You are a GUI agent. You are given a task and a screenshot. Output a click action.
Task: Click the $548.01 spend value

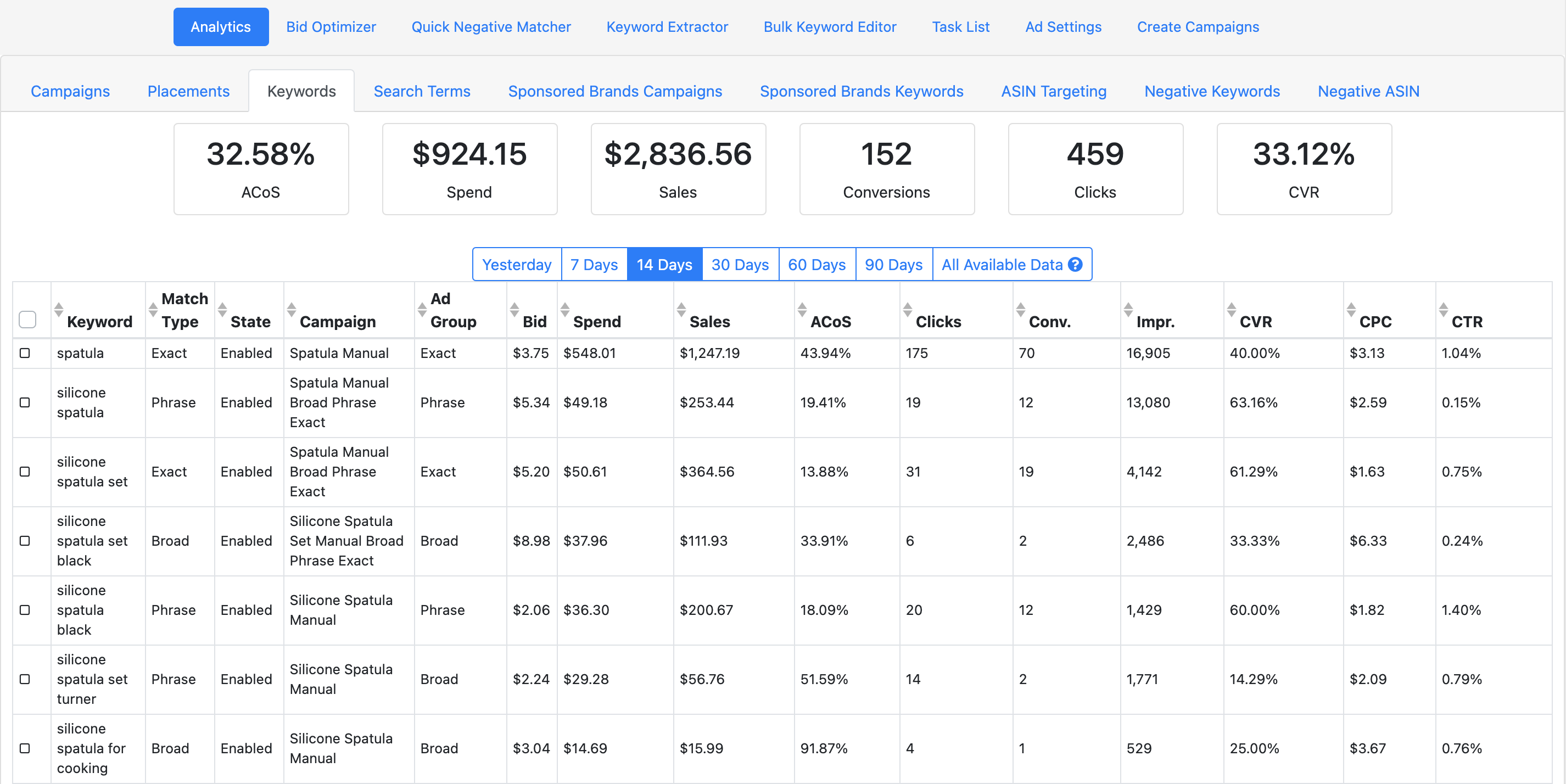(x=589, y=353)
